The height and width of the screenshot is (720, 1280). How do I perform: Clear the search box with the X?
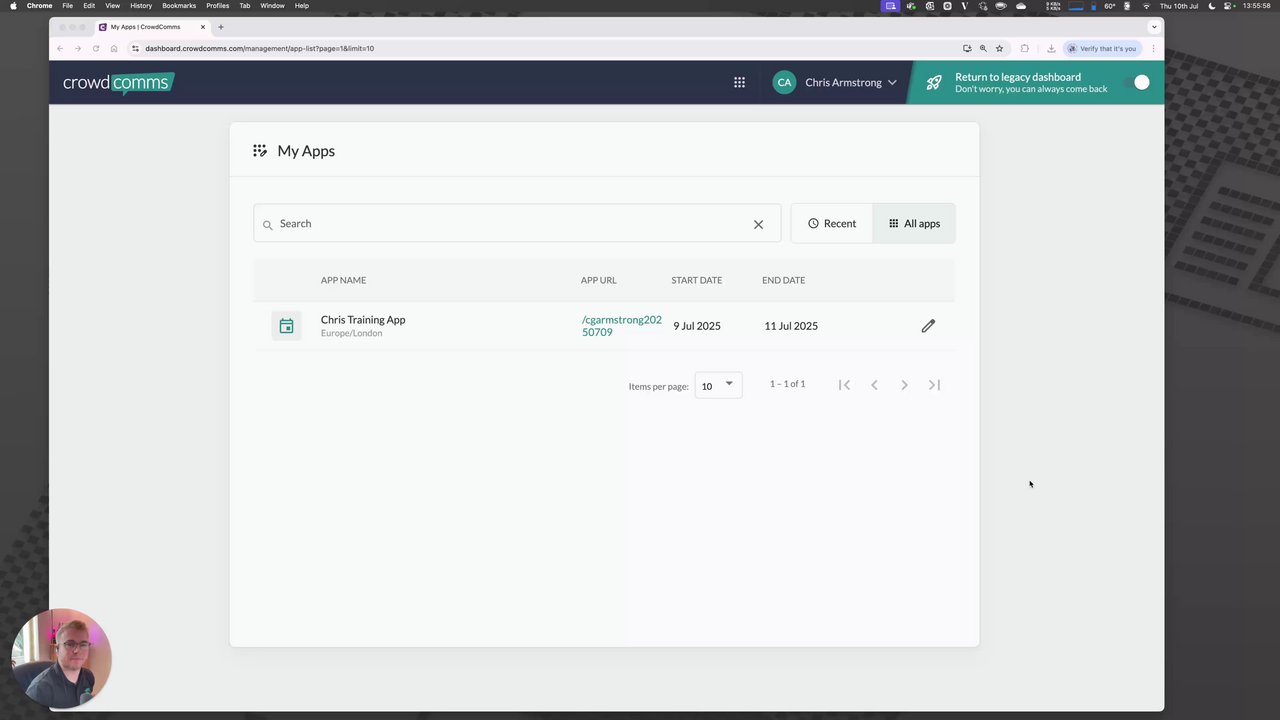758,224
